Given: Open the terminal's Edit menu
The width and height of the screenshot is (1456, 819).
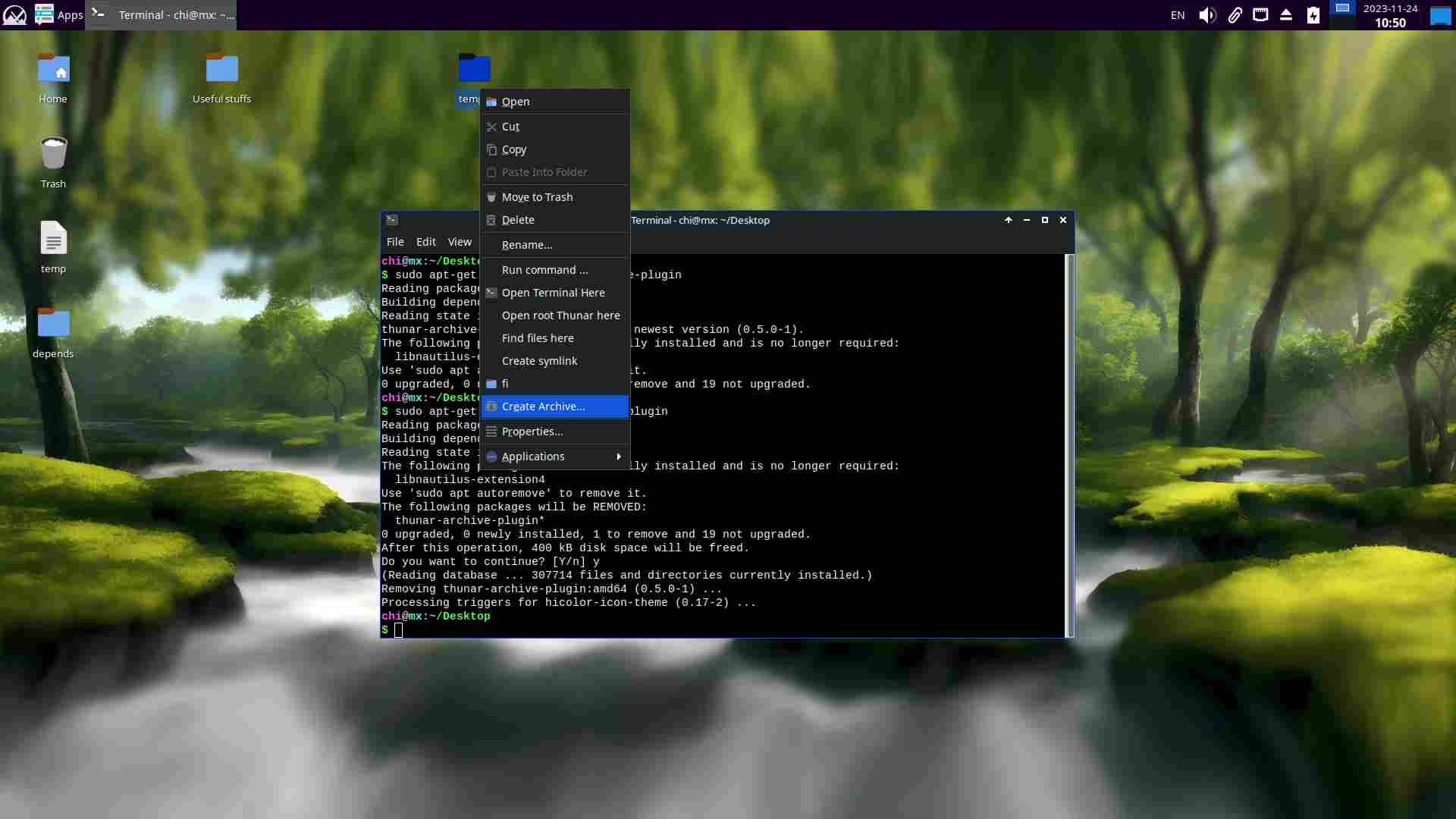Looking at the screenshot, I should click(x=425, y=242).
